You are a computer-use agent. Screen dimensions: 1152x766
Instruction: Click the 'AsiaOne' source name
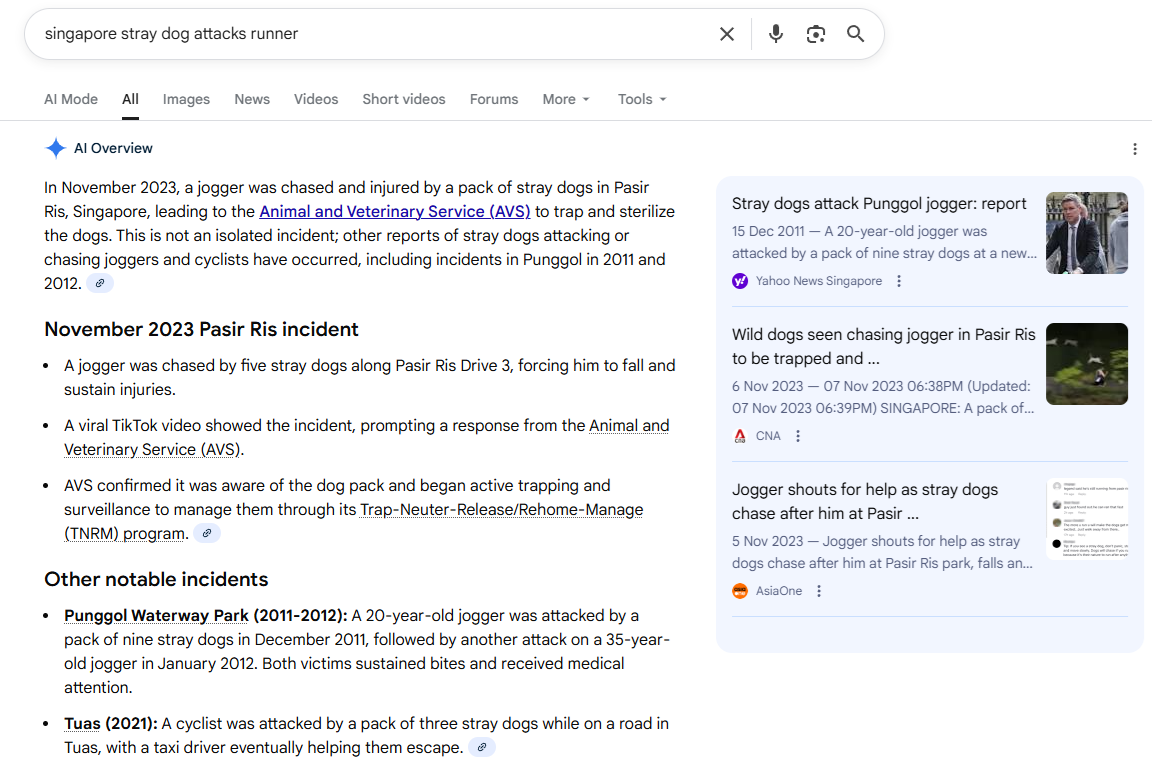779,591
